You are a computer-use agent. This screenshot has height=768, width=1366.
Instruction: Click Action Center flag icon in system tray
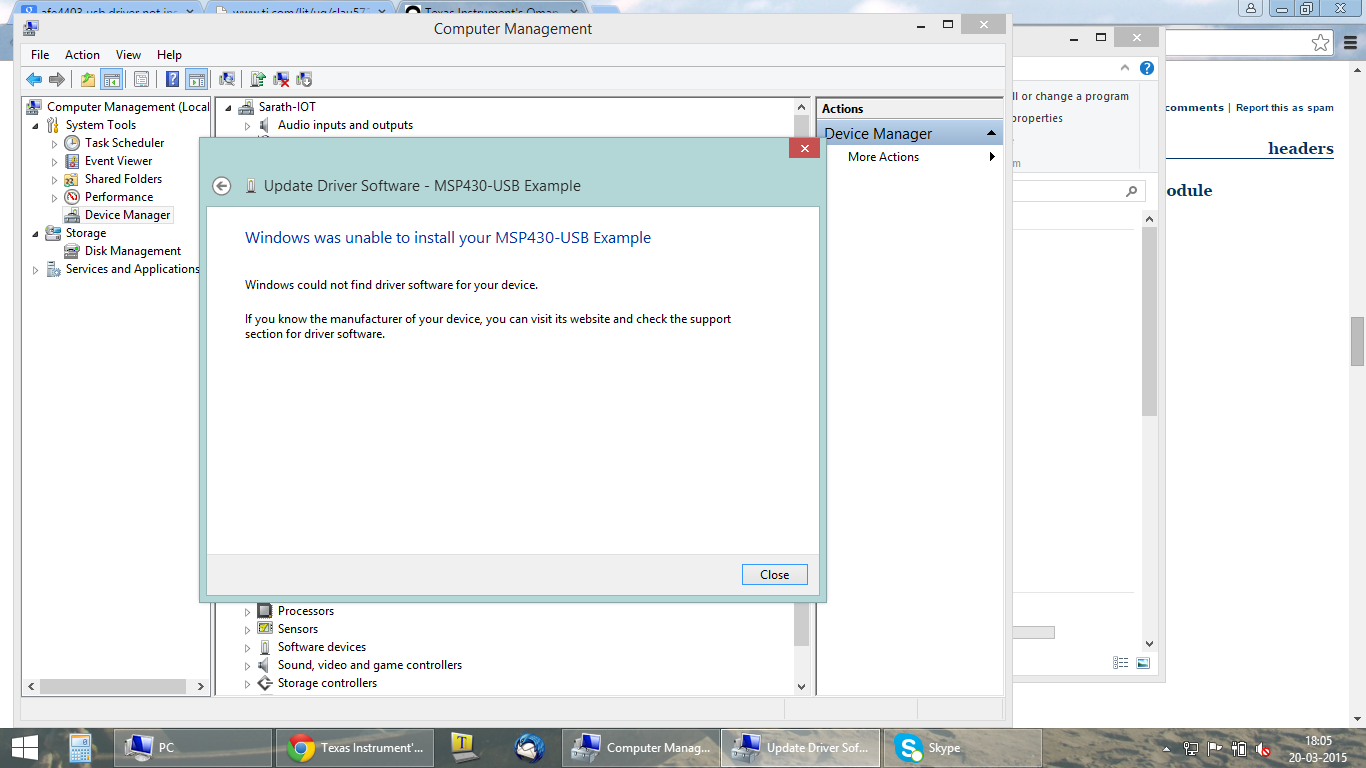click(1215, 748)
